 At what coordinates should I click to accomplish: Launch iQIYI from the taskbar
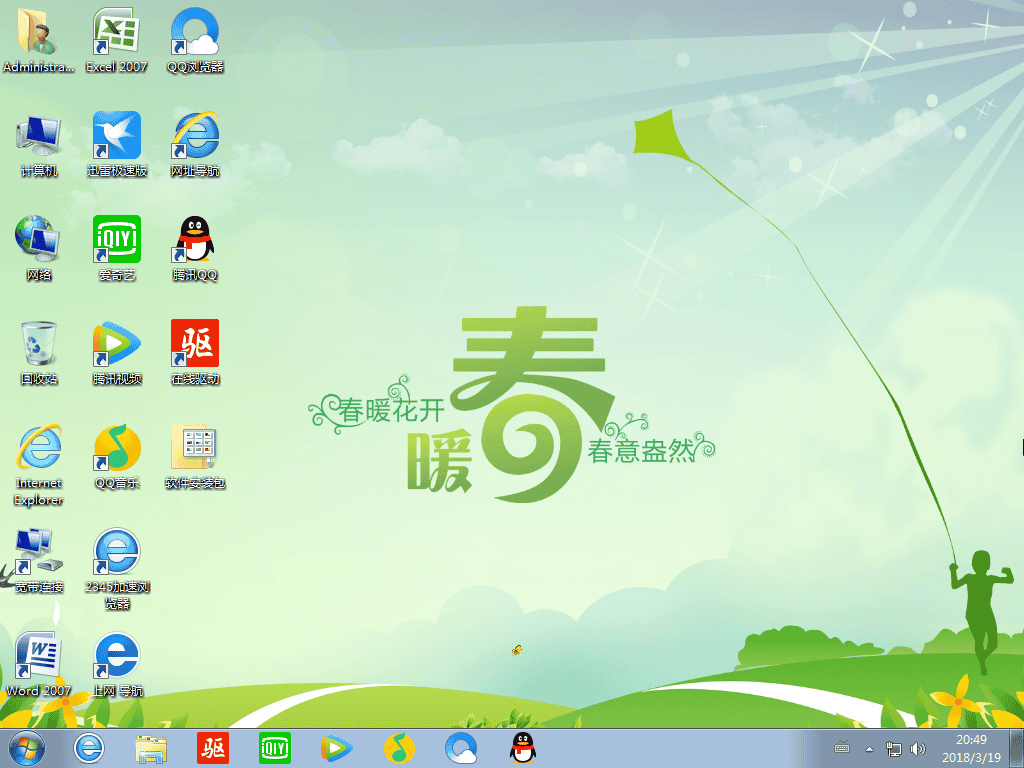point(275,748)
